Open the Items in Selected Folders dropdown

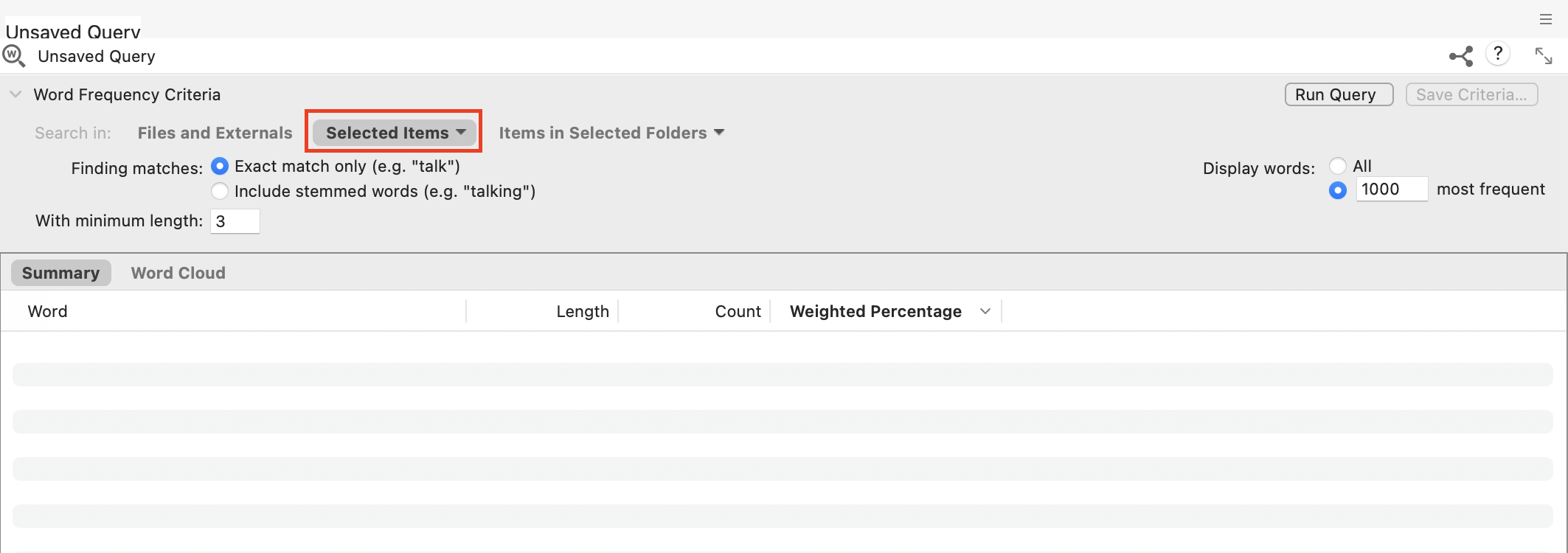(611, 133)
